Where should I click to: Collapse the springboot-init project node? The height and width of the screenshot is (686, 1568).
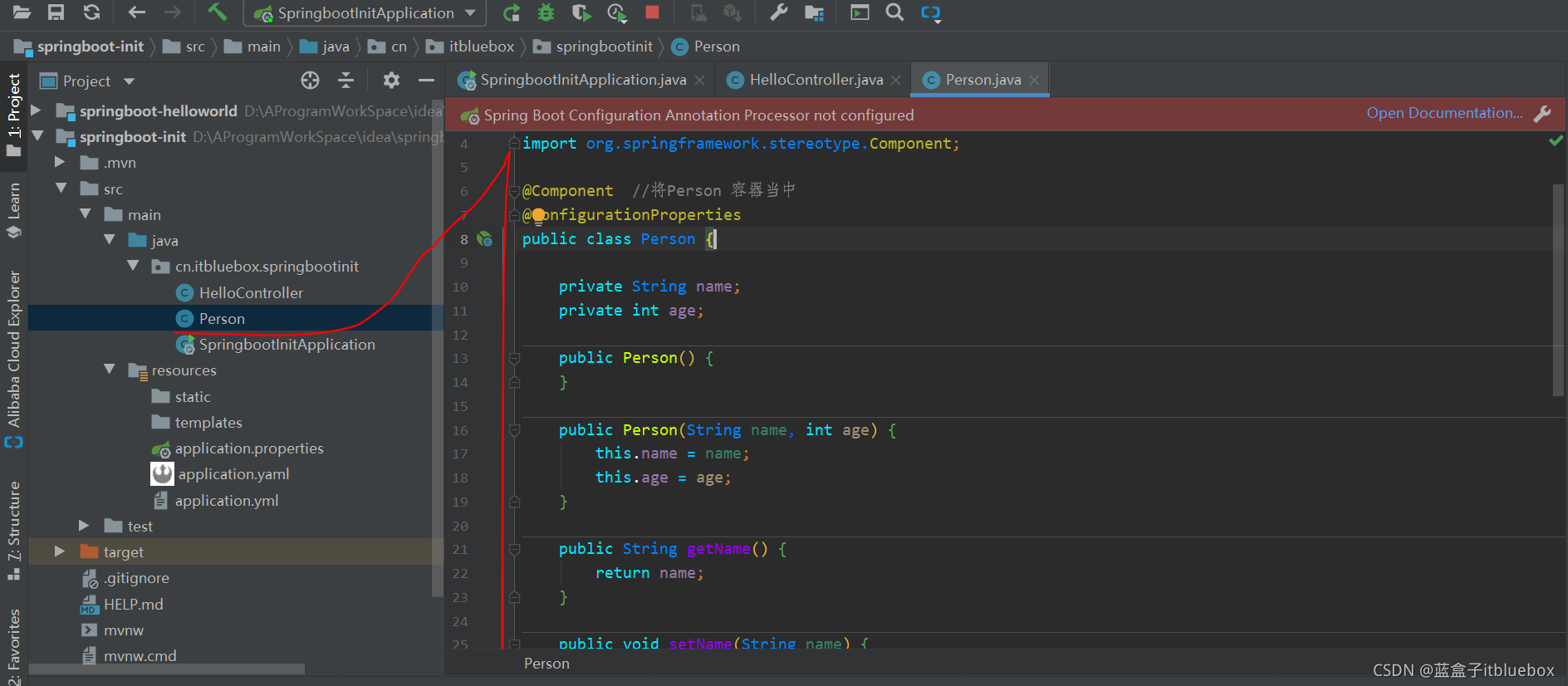37,135
